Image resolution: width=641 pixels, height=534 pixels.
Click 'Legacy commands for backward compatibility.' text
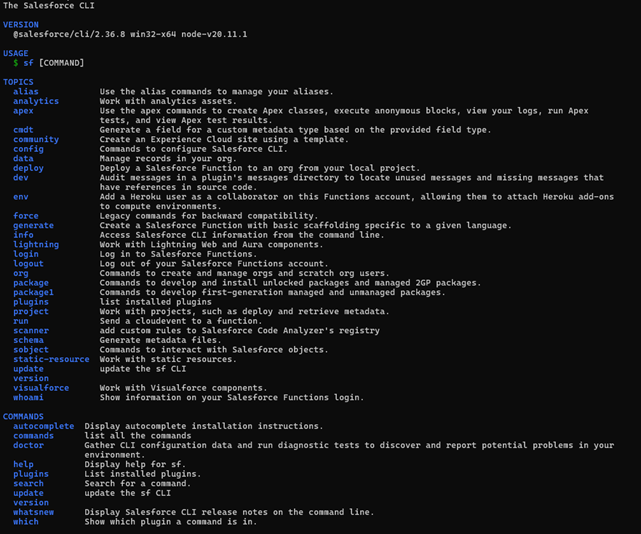(209, 216)
